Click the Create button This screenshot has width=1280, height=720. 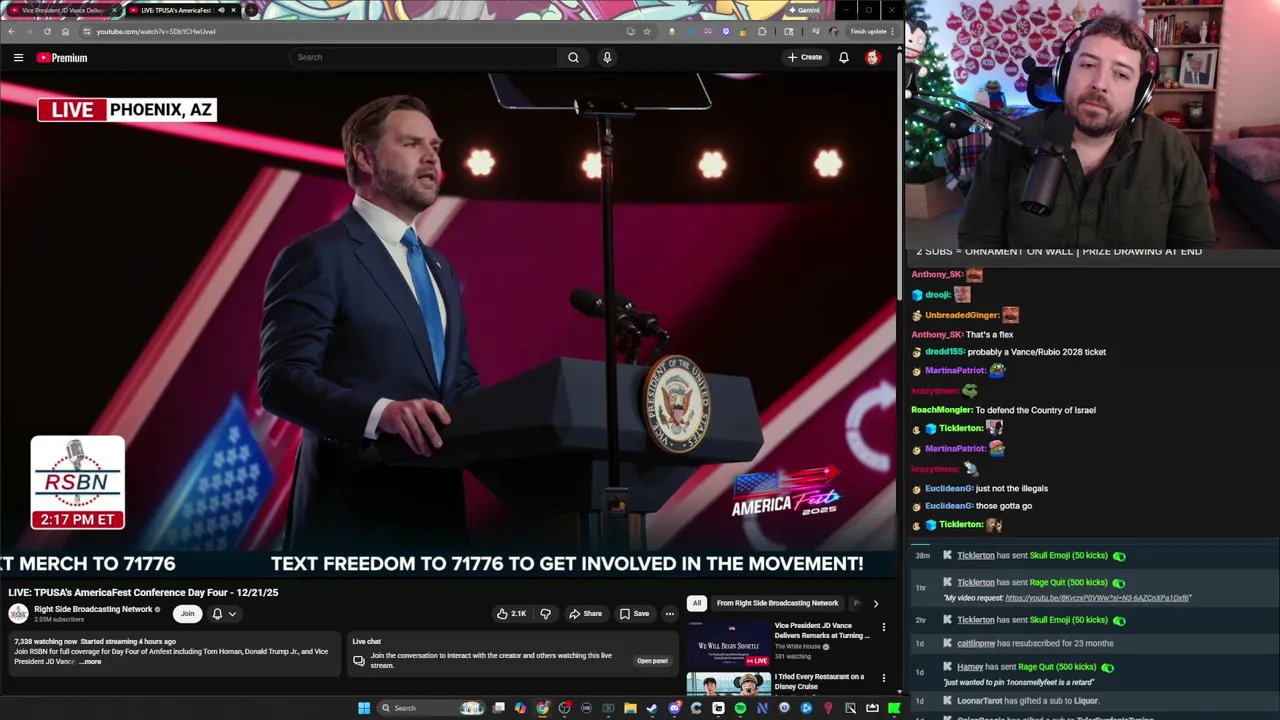click(x=804, y=57)
